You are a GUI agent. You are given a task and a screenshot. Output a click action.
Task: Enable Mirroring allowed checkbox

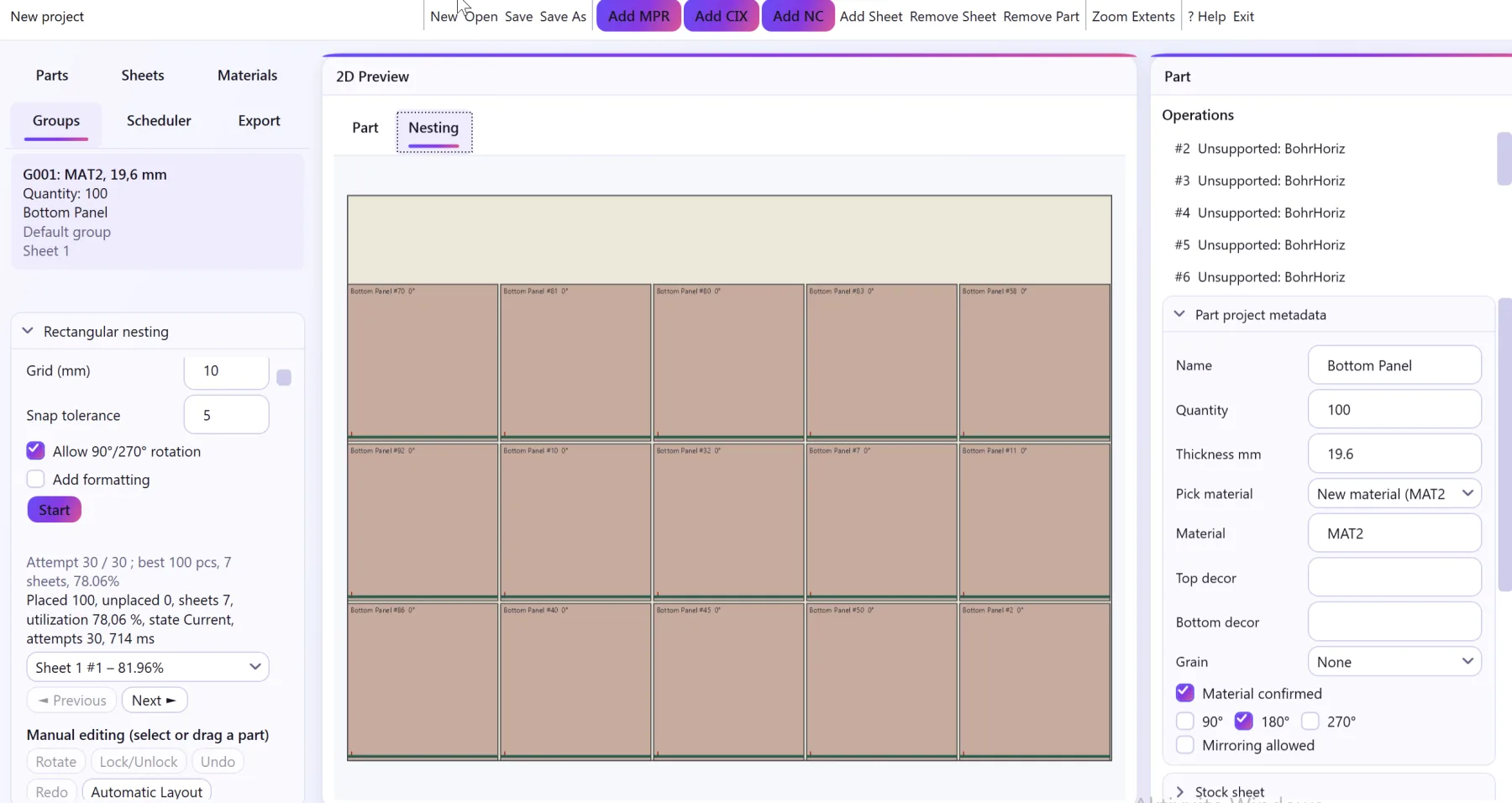[x=1184, y=745]
